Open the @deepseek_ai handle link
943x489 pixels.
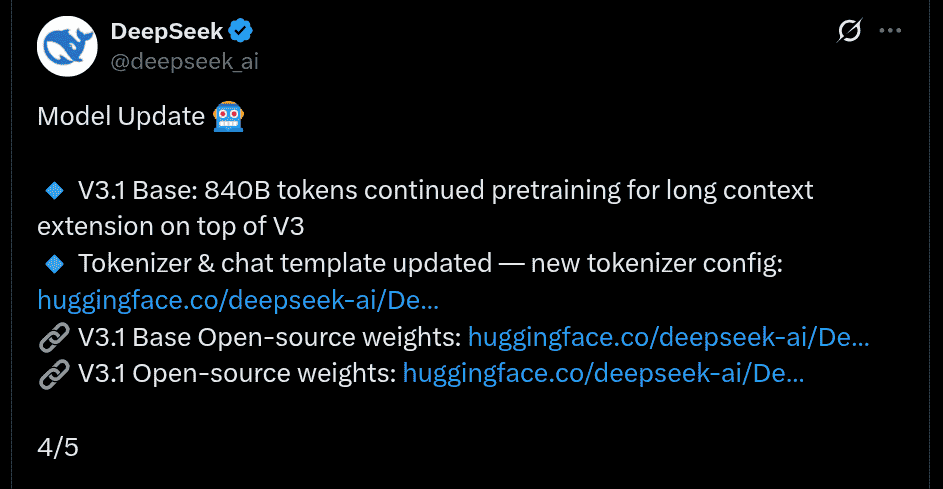[x=185, y=60]
